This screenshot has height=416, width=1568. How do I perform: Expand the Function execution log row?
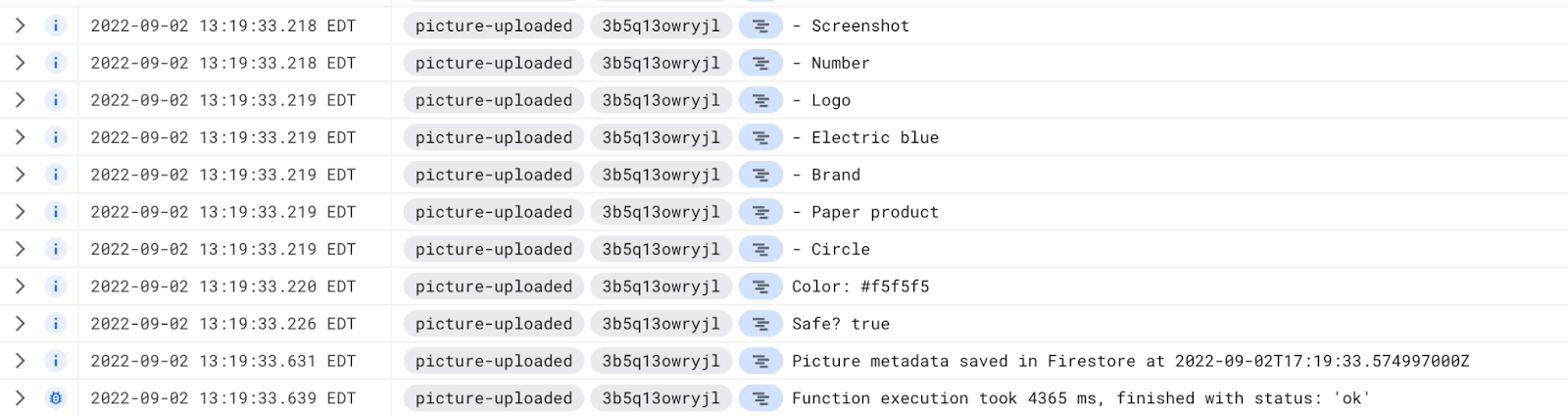(x=20, y=398)
